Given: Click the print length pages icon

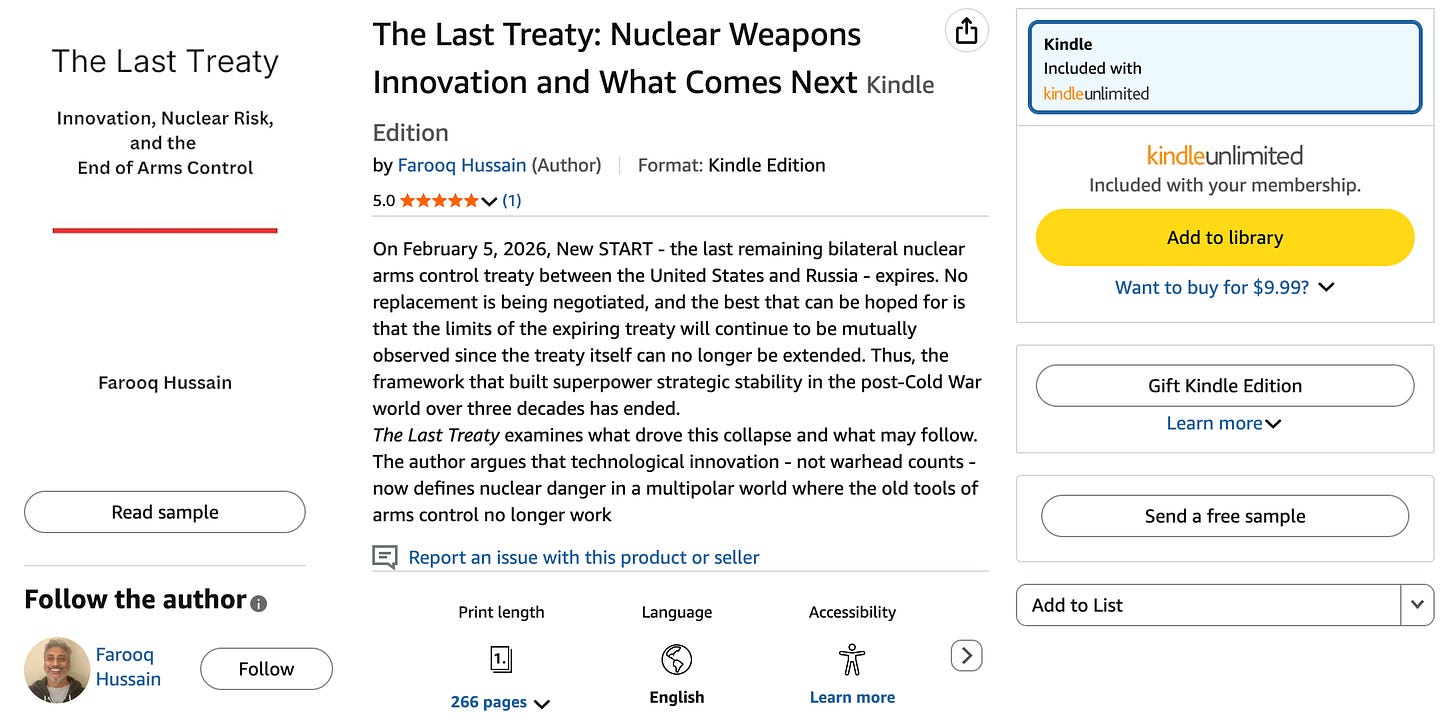Looking at the screenshot, I should (501, 659).
